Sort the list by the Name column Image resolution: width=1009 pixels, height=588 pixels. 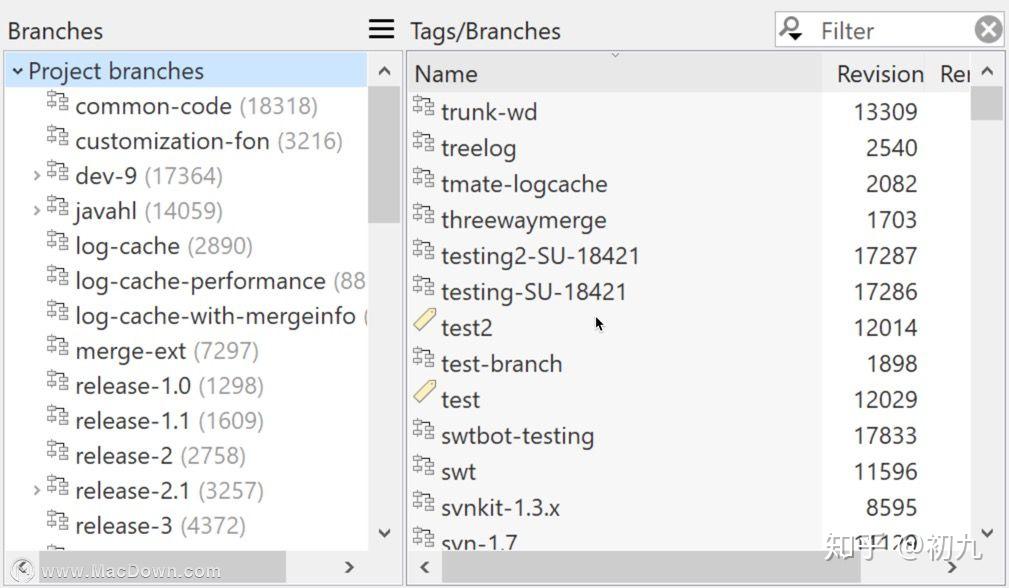tap(445, 73)
